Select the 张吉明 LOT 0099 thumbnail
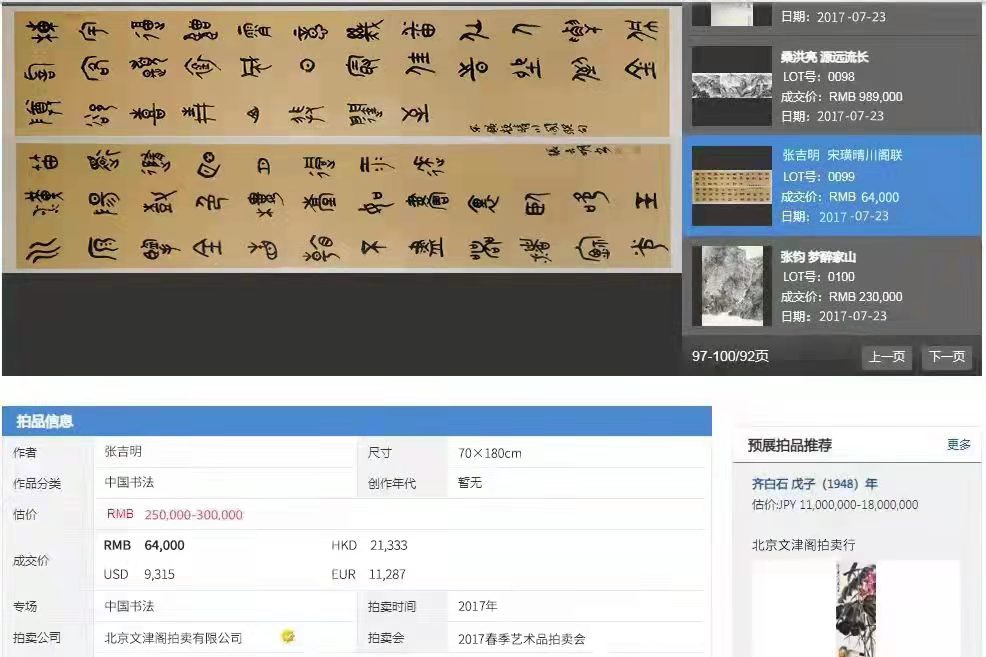Screen dimensions: 986x657 click(732, 185)
